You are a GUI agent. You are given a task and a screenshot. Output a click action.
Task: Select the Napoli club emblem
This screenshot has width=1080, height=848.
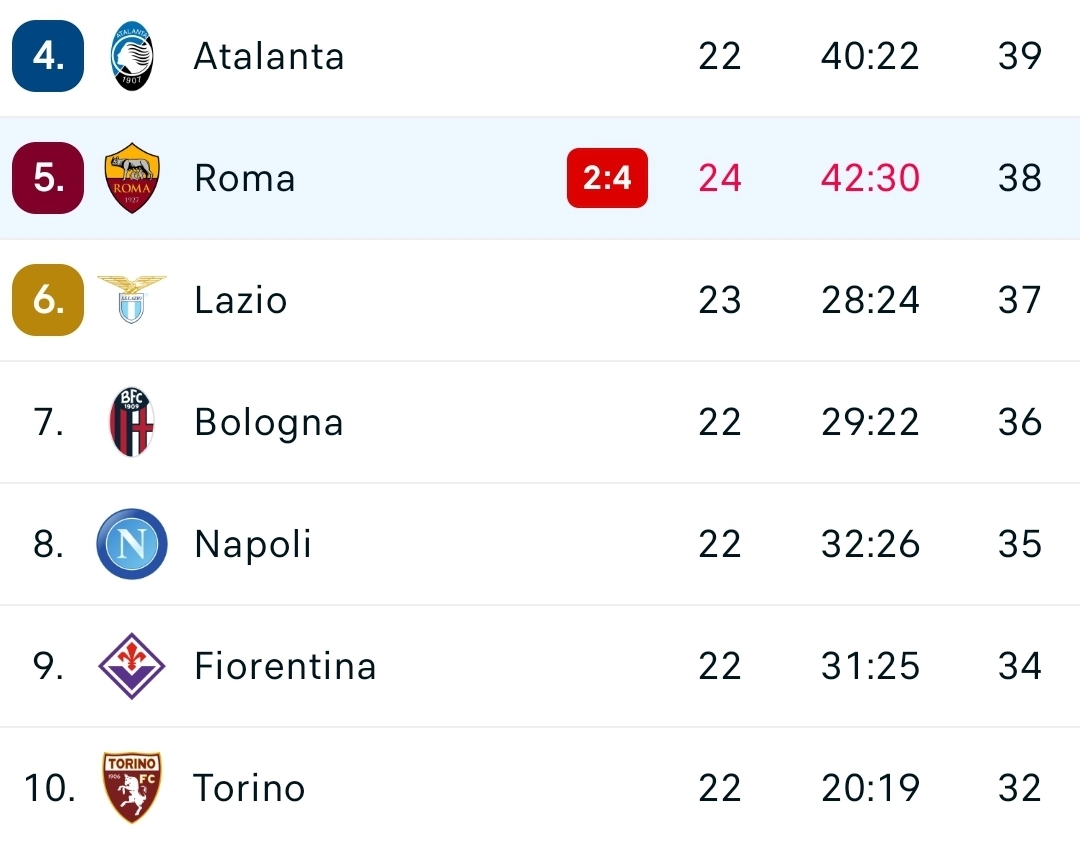point(131,544)
